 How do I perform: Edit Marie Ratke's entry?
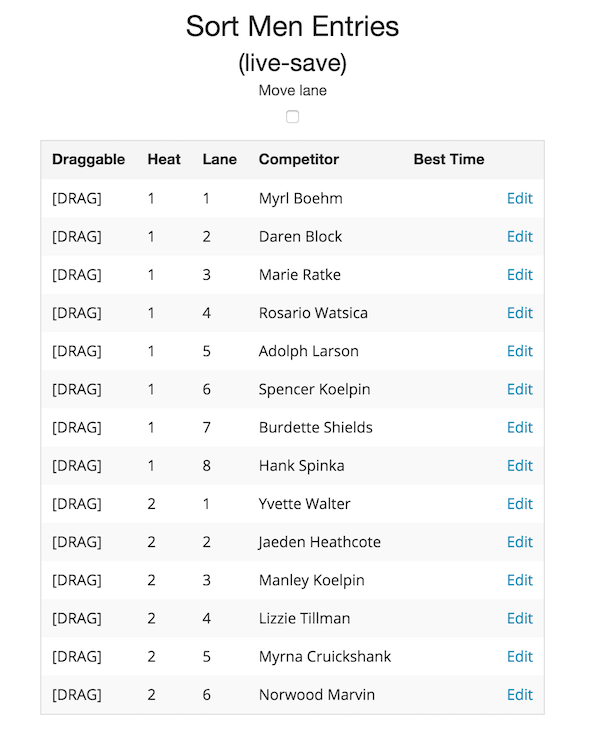(519, 275)
